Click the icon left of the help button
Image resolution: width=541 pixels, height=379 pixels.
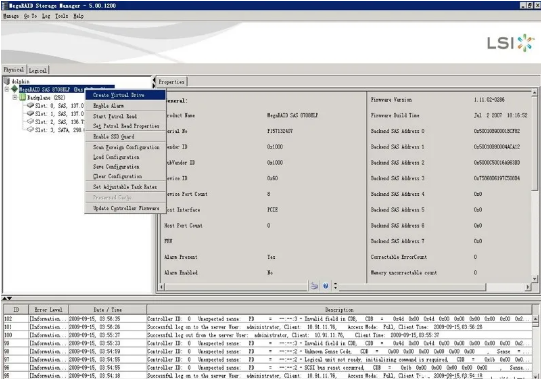314,286
